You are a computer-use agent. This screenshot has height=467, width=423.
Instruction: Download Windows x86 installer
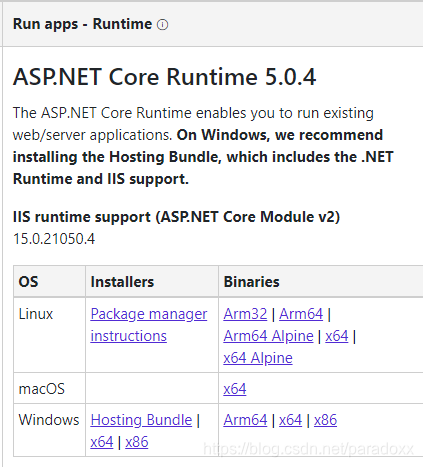pos(137,442)
